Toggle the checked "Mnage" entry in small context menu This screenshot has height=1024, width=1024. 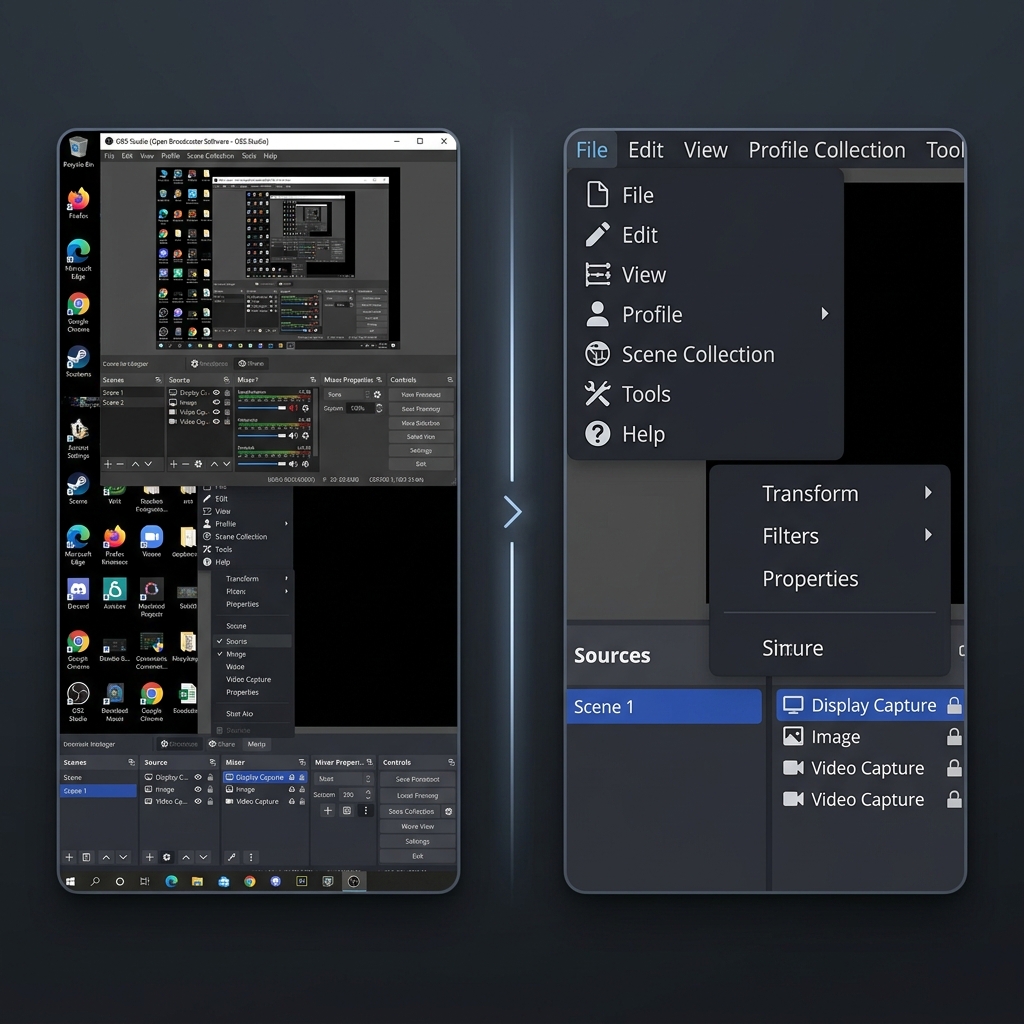click(253, 654)
